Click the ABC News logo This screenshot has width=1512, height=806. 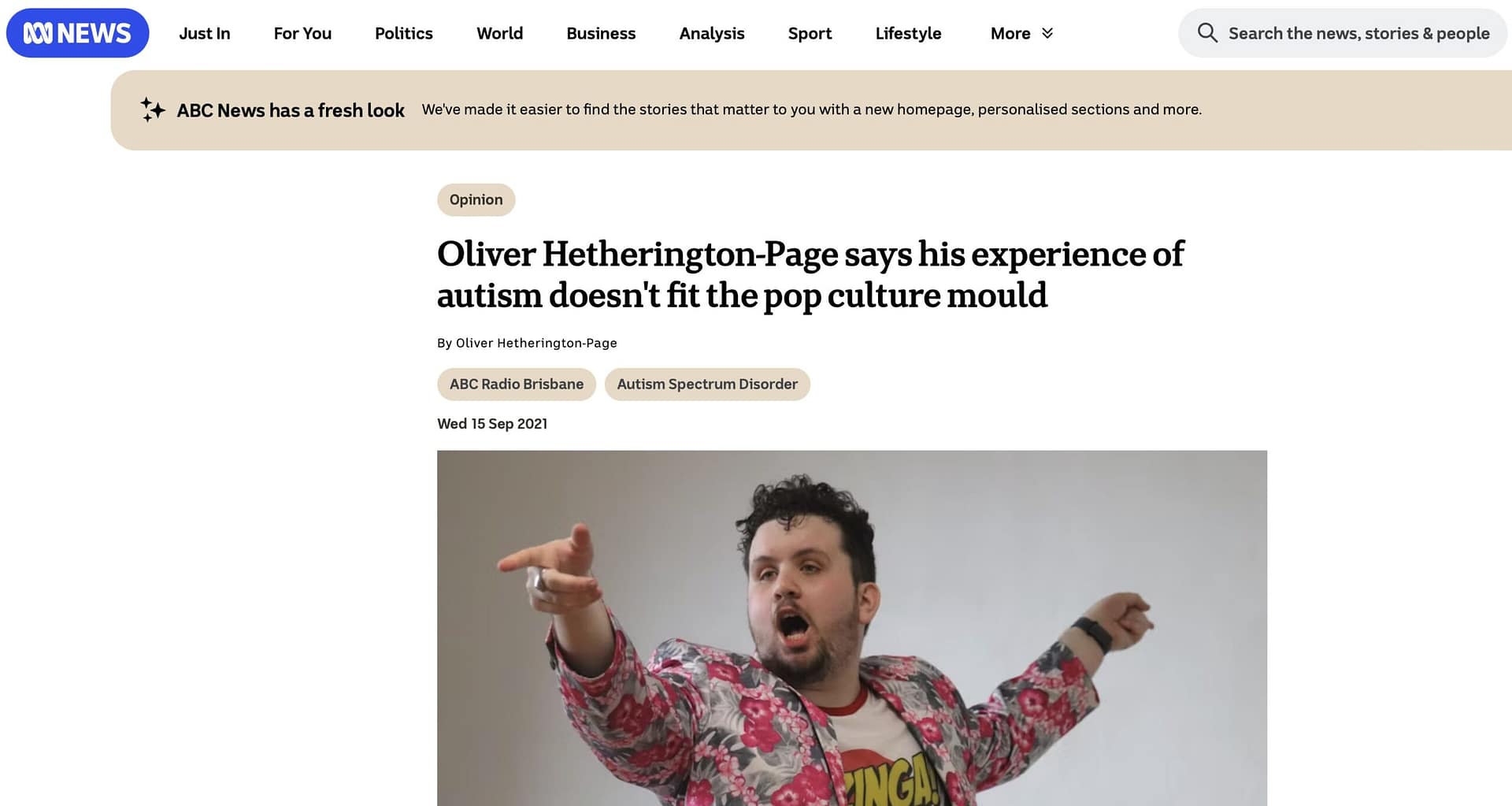point(77,33)
